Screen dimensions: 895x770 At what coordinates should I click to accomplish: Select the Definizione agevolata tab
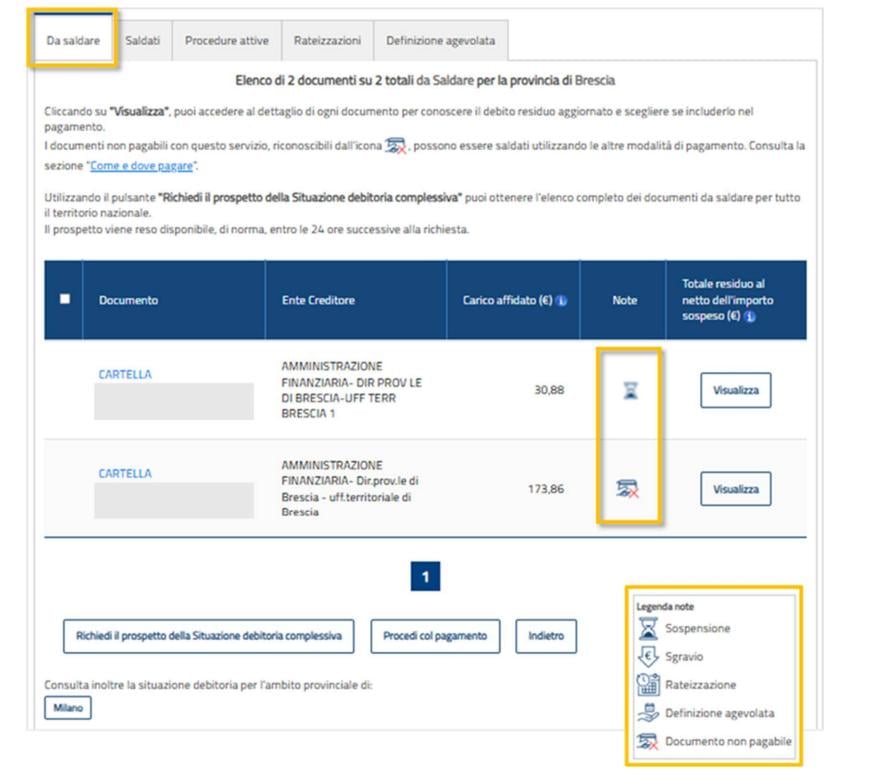point(440,41)
